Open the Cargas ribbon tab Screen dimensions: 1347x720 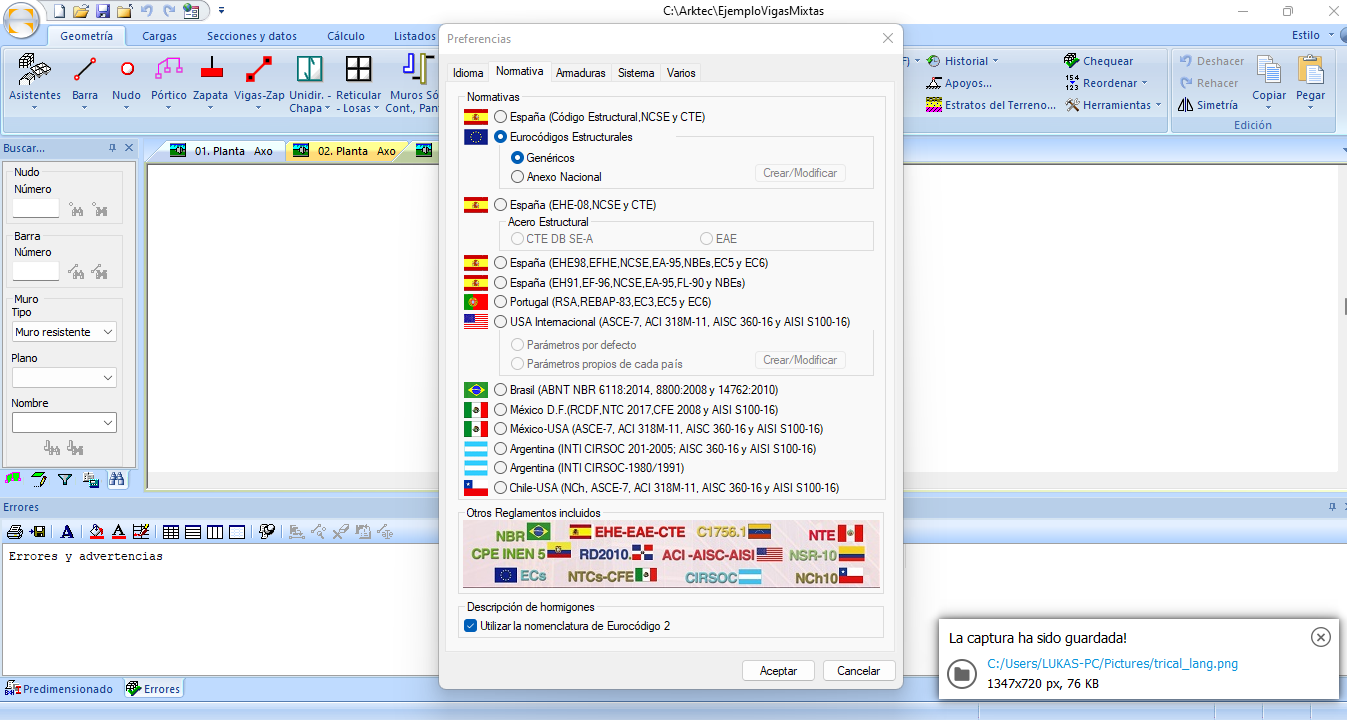click(x=160, y=36)
